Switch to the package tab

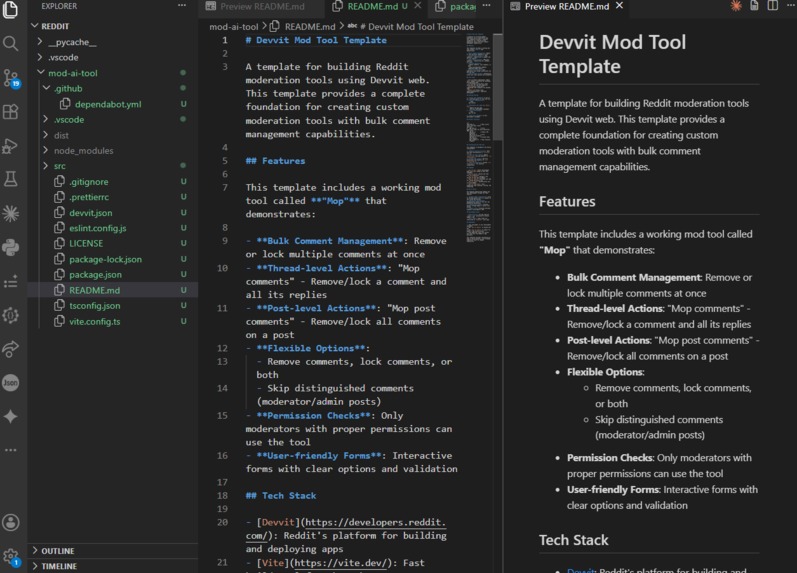(x=455, y=6)
